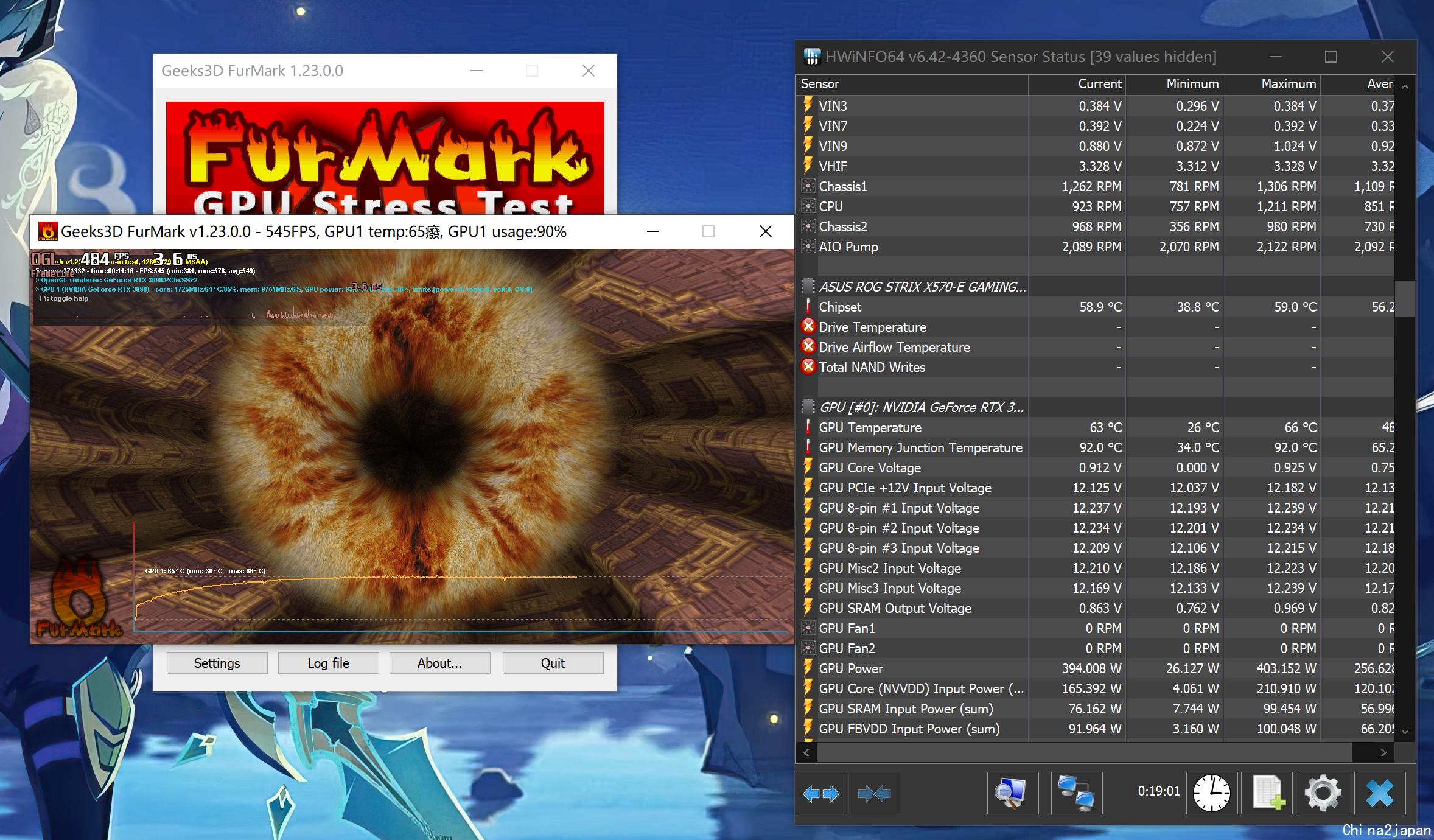
Task: Click the lightning icon beside GPU Power
Action: (x=808, y=668)
